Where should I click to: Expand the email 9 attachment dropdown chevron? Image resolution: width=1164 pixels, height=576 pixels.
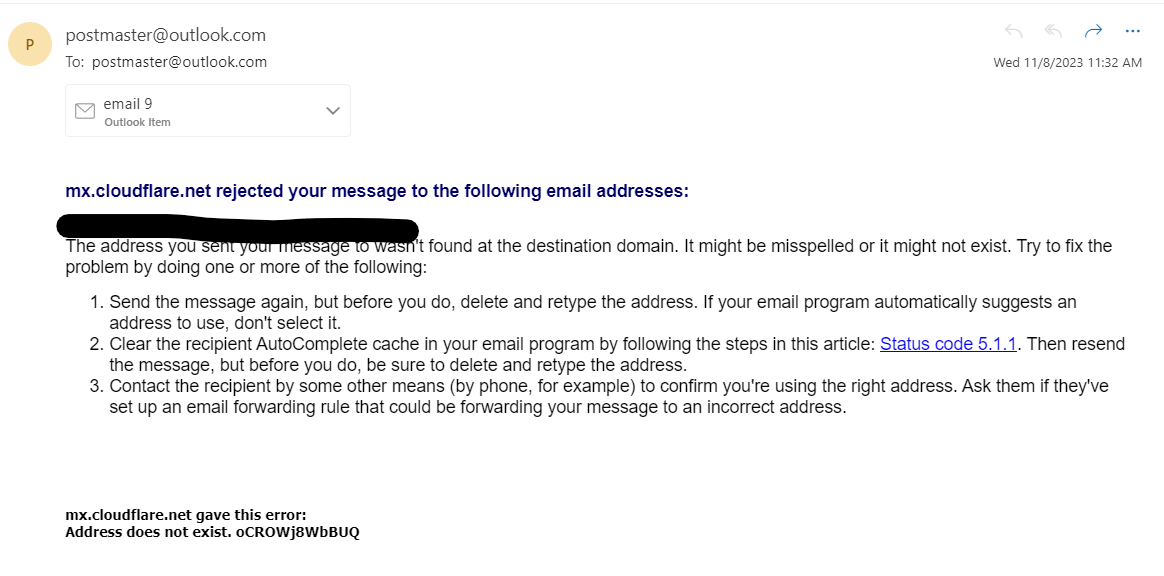(333, 111)
